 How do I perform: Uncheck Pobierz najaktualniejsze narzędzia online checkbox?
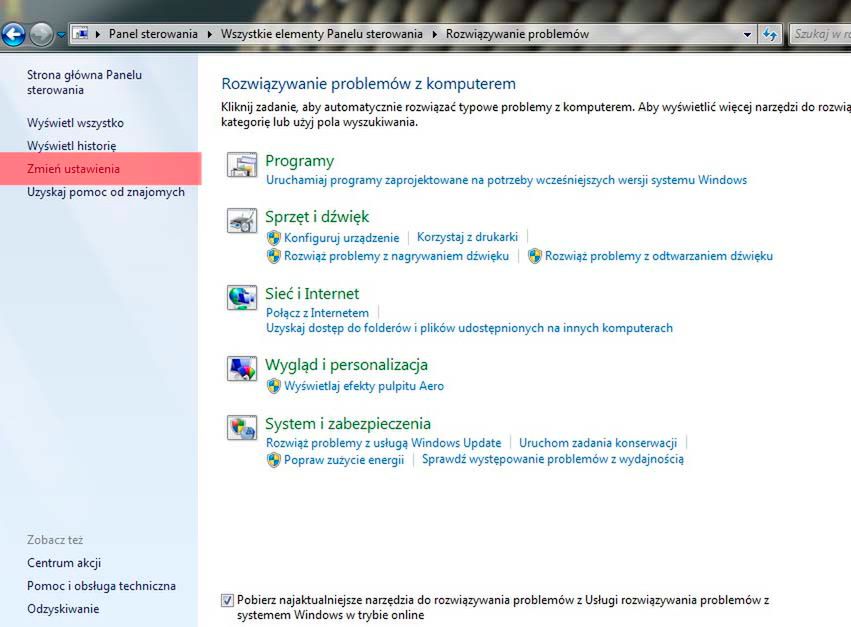point(227,600)
